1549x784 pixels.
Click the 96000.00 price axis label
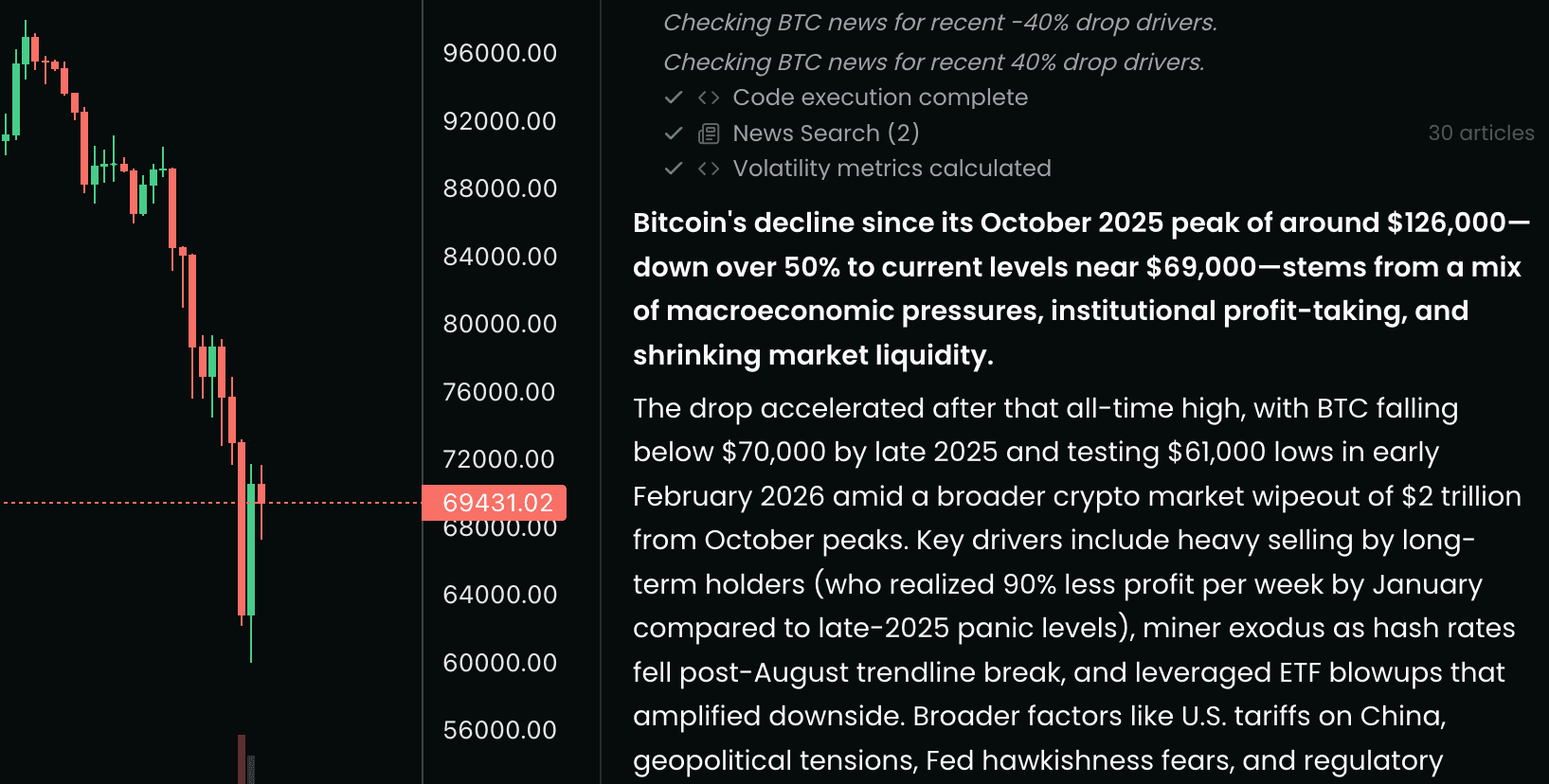tap(499, 53)
